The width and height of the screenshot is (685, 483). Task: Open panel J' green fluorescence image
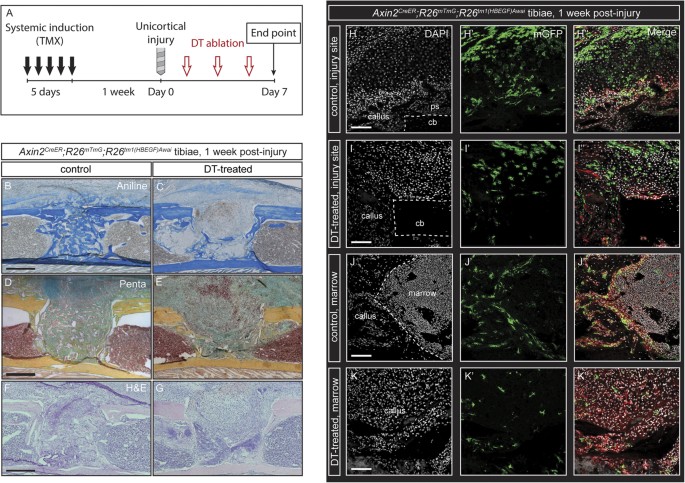click(x=513, y=307)
